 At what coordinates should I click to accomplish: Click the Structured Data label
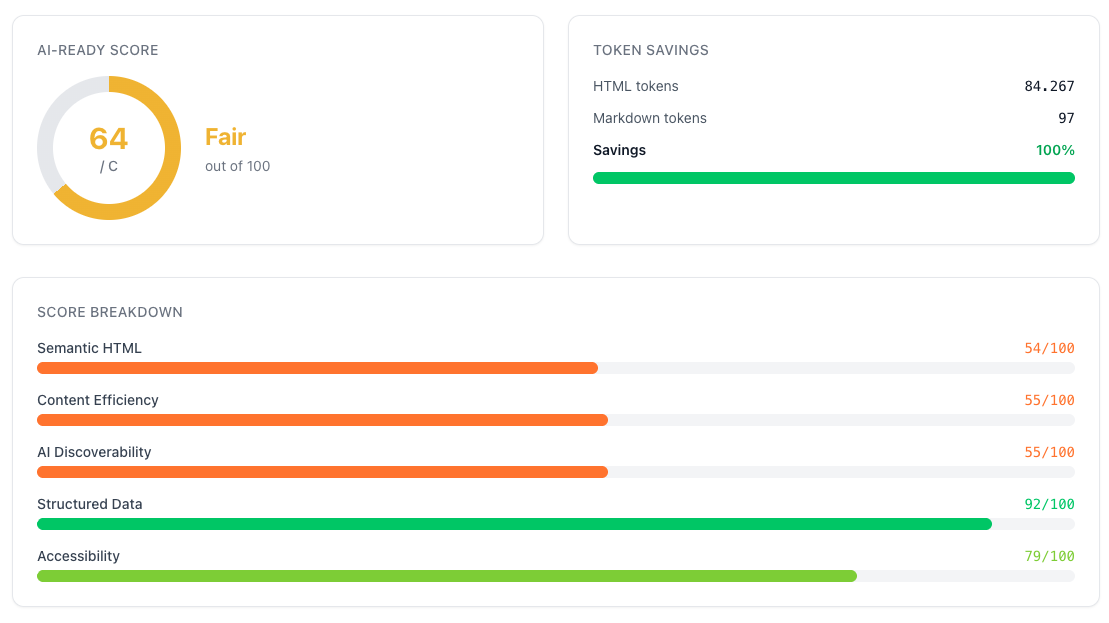tap(90, 504)
